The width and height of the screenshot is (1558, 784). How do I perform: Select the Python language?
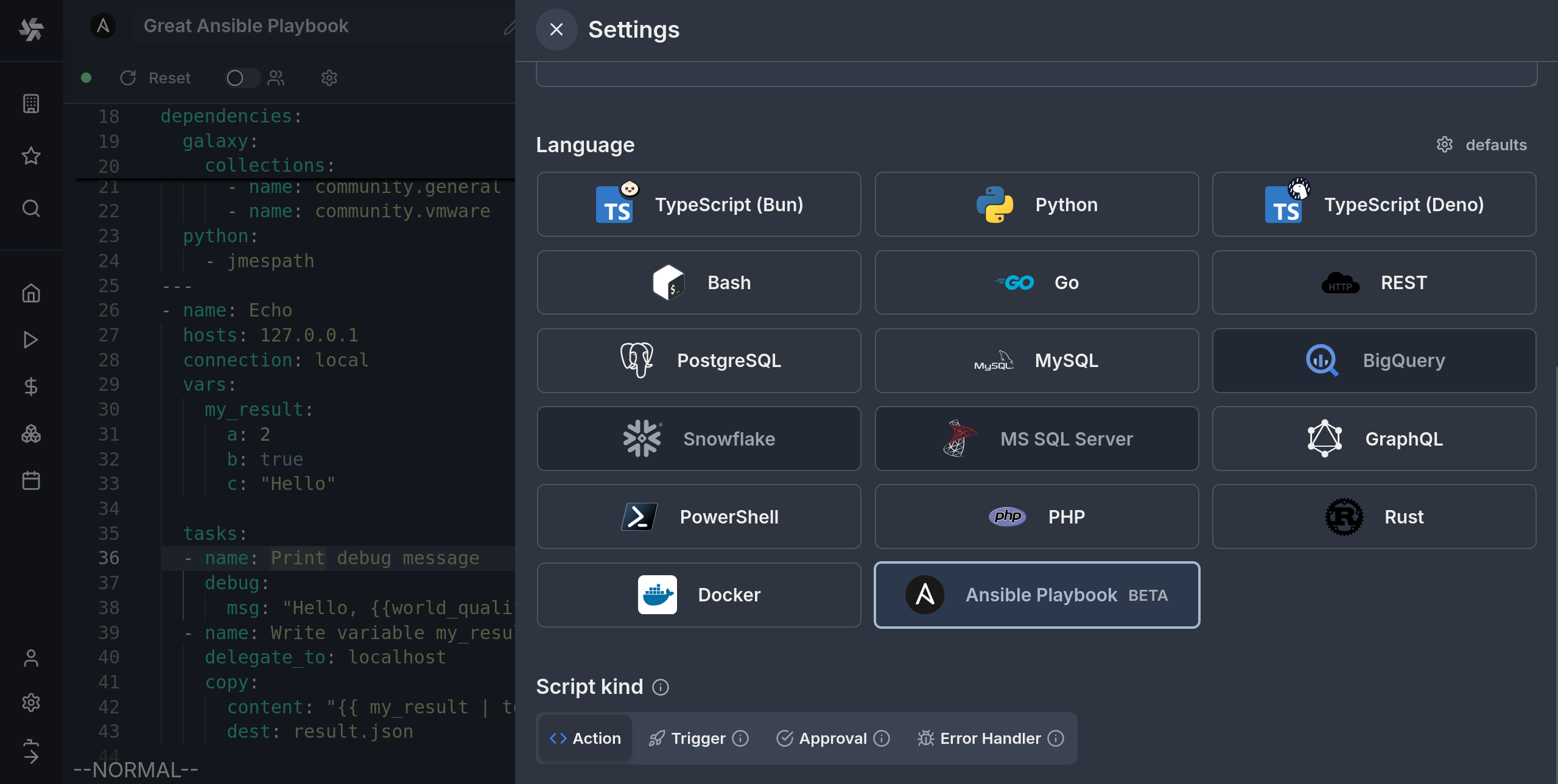tap(1035, 204)
